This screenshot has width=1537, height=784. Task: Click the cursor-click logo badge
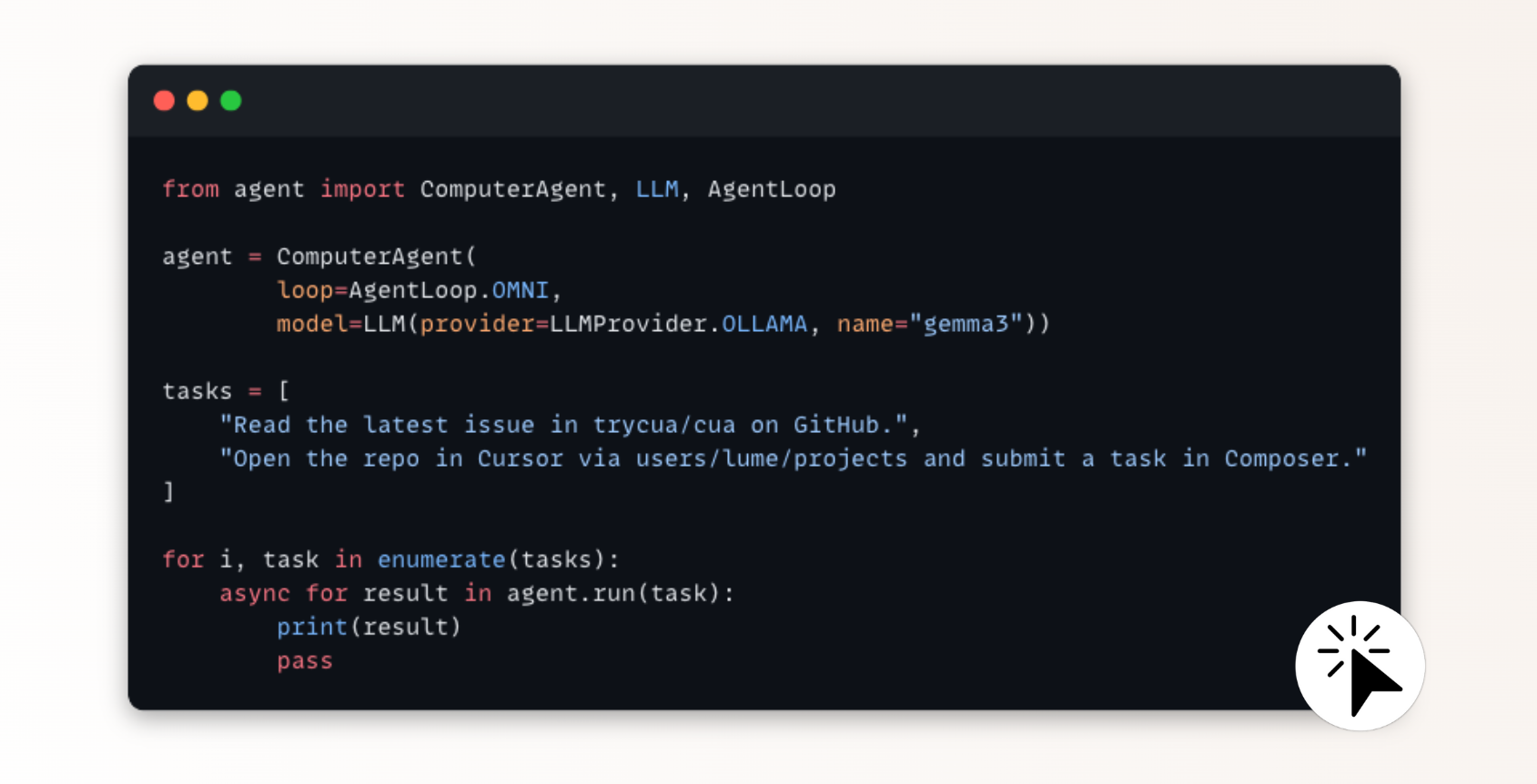pyautogui.click(x=1360, y=665)
